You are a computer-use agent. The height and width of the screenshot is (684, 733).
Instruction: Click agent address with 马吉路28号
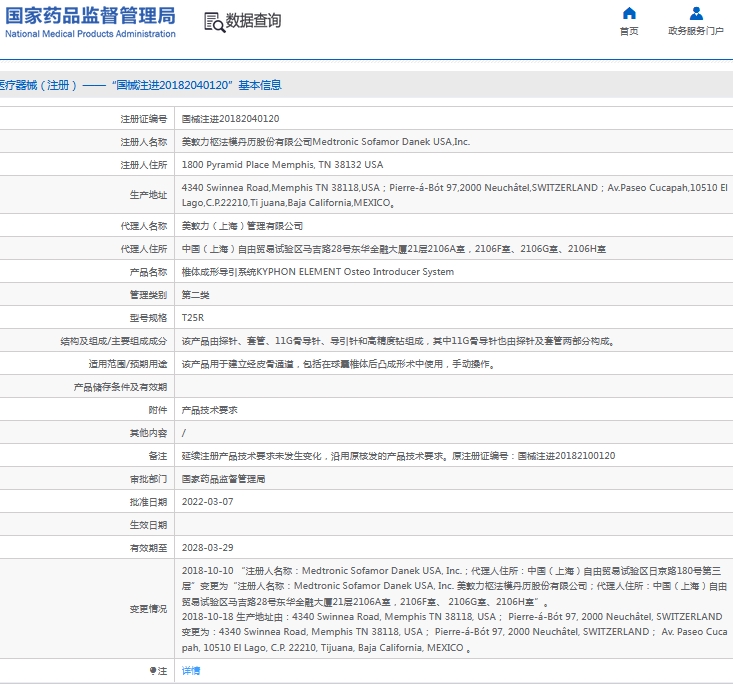pos(394,249)
